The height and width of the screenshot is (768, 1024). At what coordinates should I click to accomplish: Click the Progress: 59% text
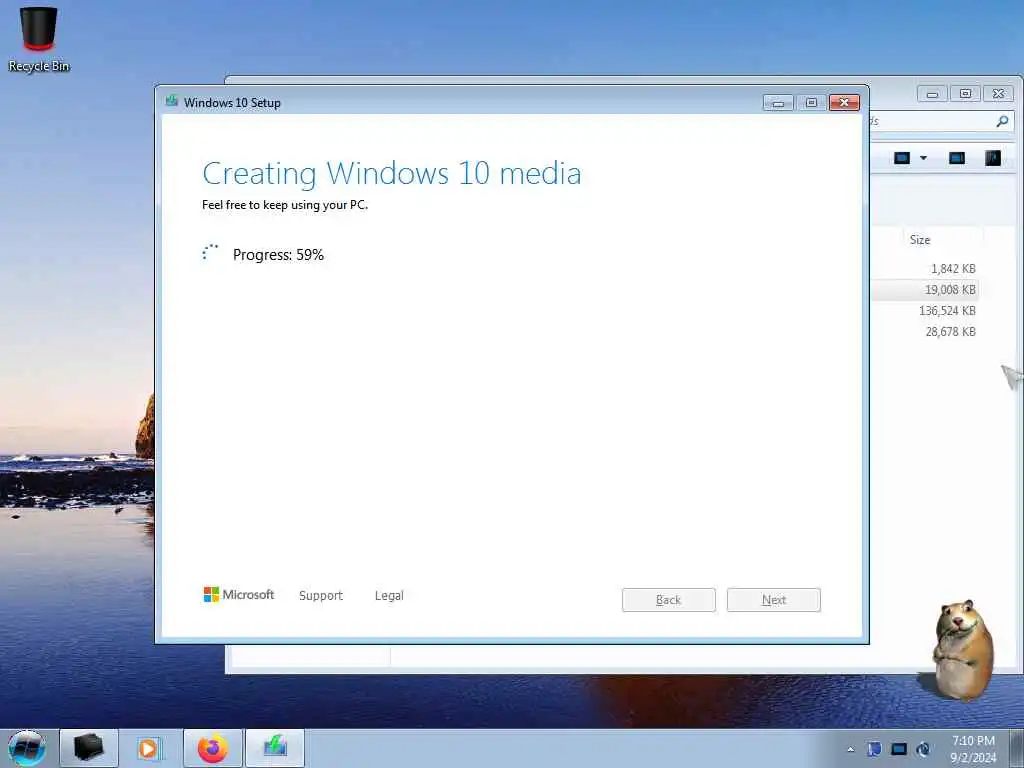click(278, 255)
